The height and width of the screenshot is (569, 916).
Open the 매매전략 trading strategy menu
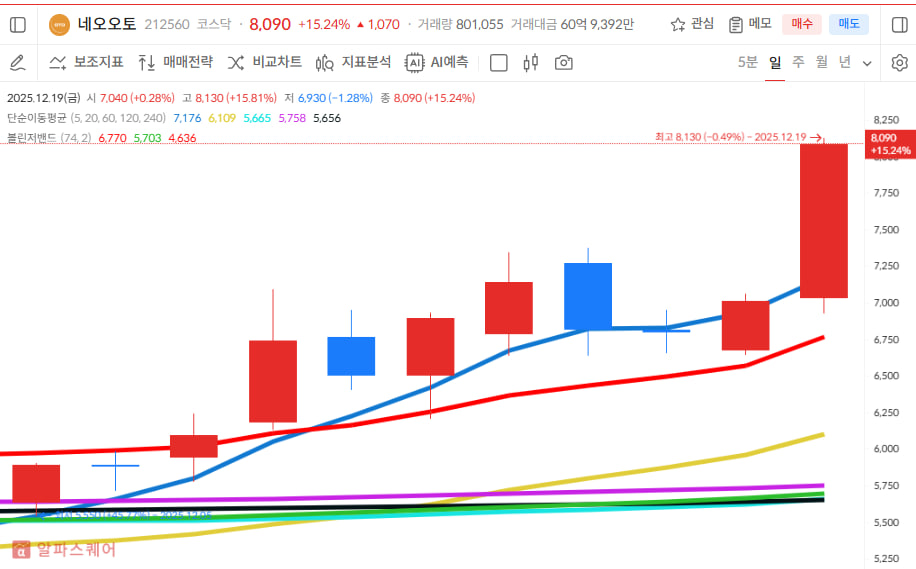tap(175, 62)
